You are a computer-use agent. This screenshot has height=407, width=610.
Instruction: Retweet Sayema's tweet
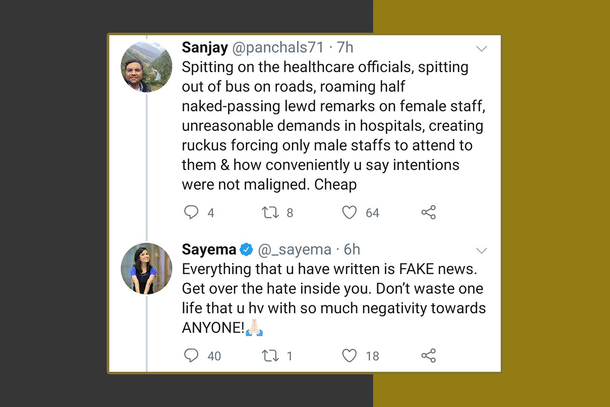pos(269,355)
